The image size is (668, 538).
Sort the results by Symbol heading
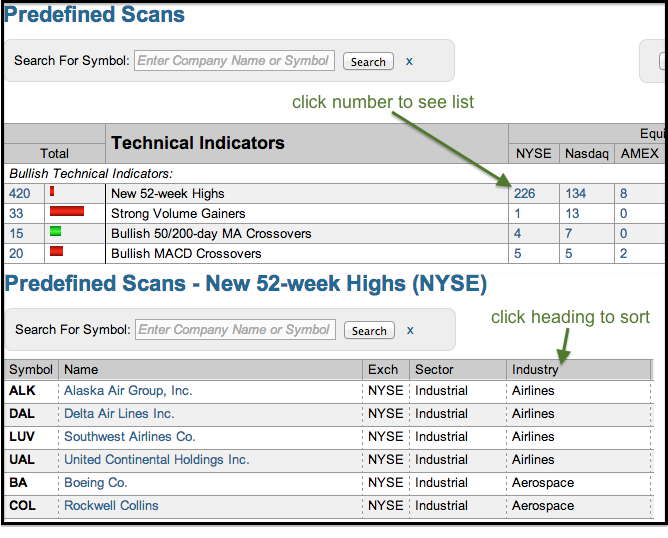coord(31,369)
